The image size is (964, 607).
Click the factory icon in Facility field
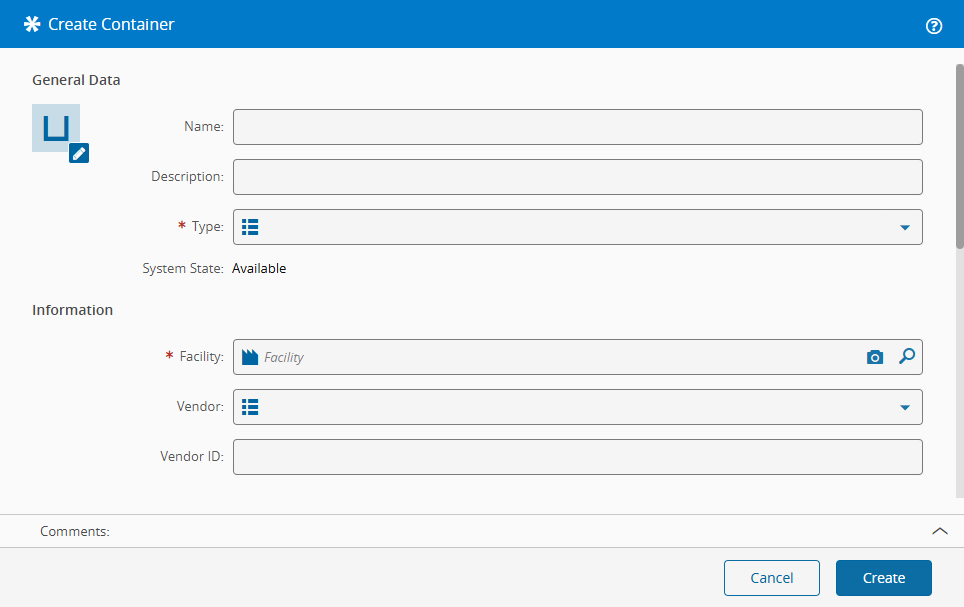tap(250, 357)
